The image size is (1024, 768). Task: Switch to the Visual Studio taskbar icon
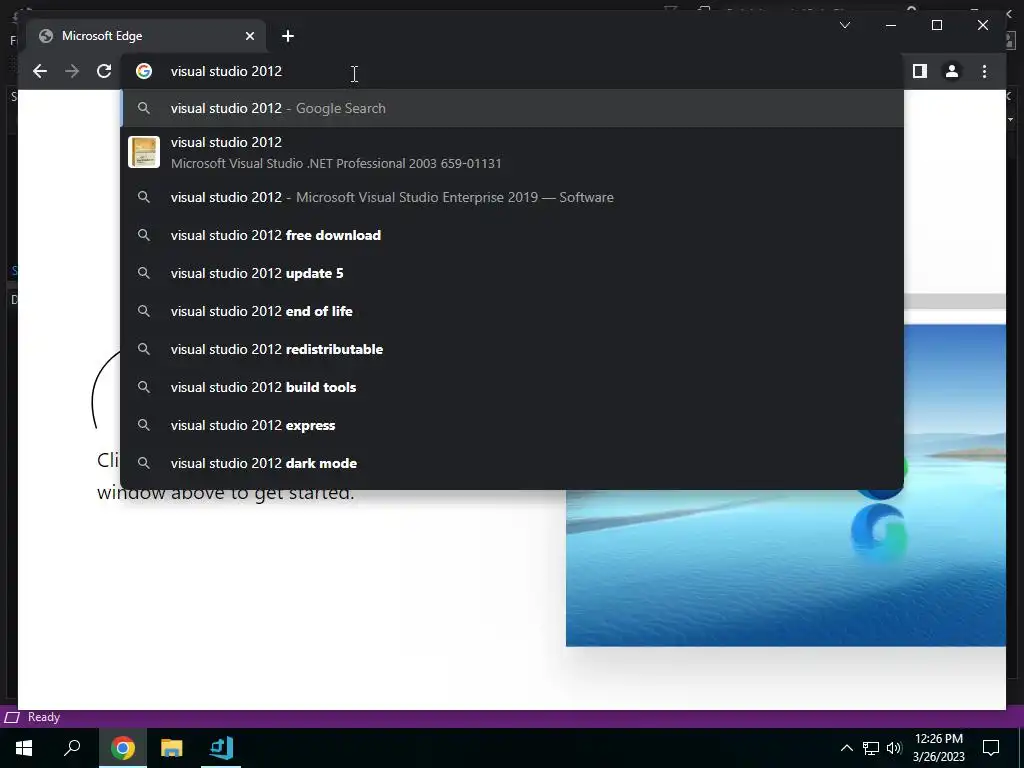click(221, 748)
